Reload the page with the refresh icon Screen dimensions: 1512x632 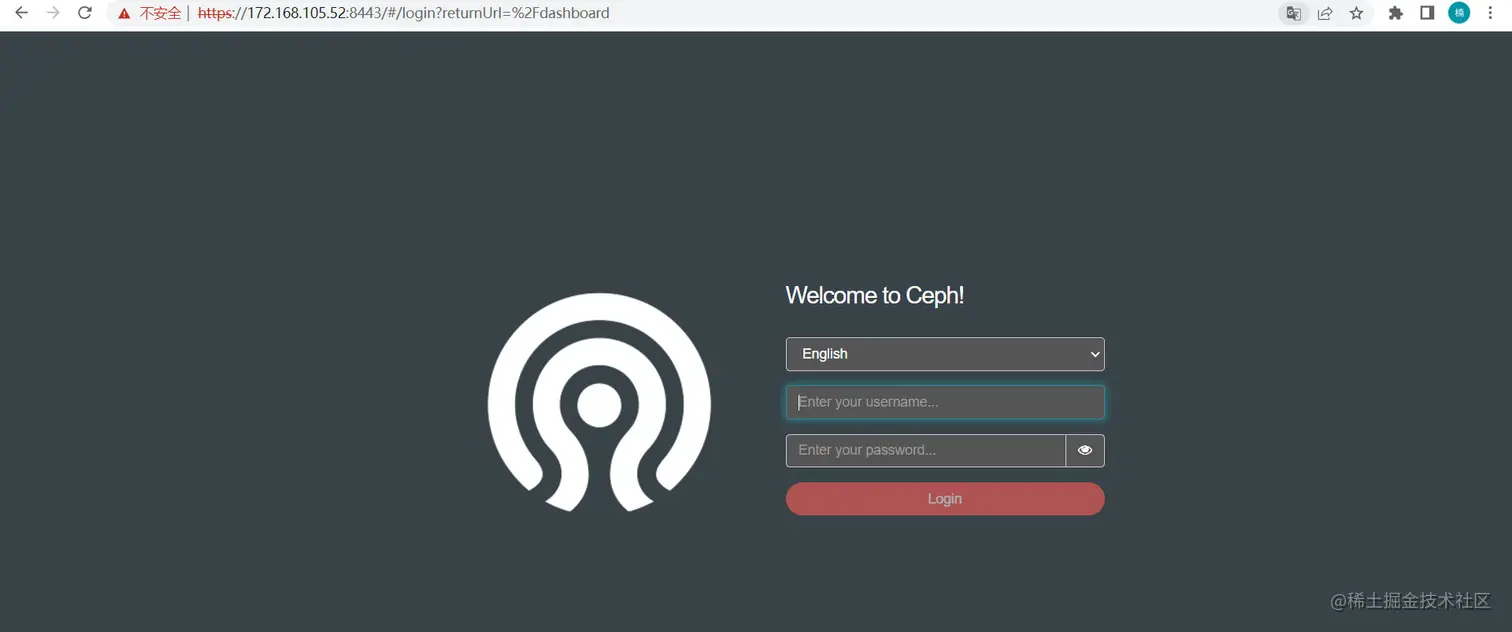(x=85, y=13)
